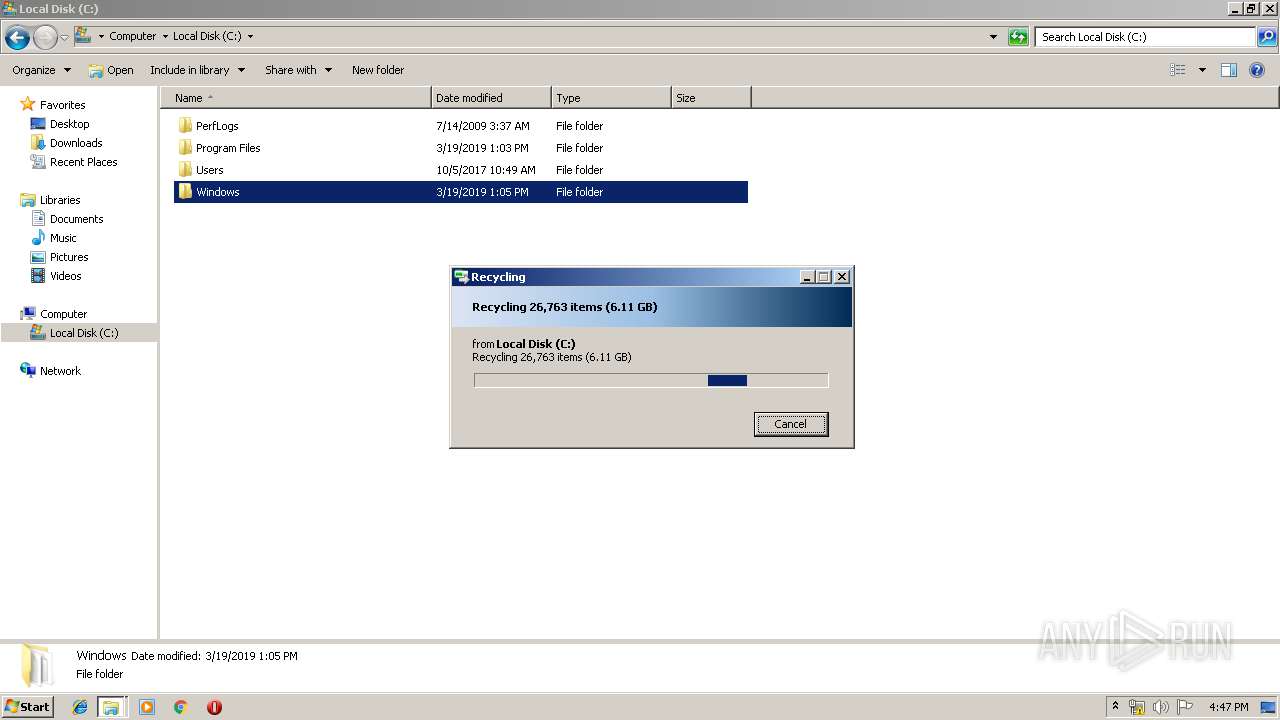Show hidden tray icons arrow
The image size is (1280, 720).
click(1115, 706)
